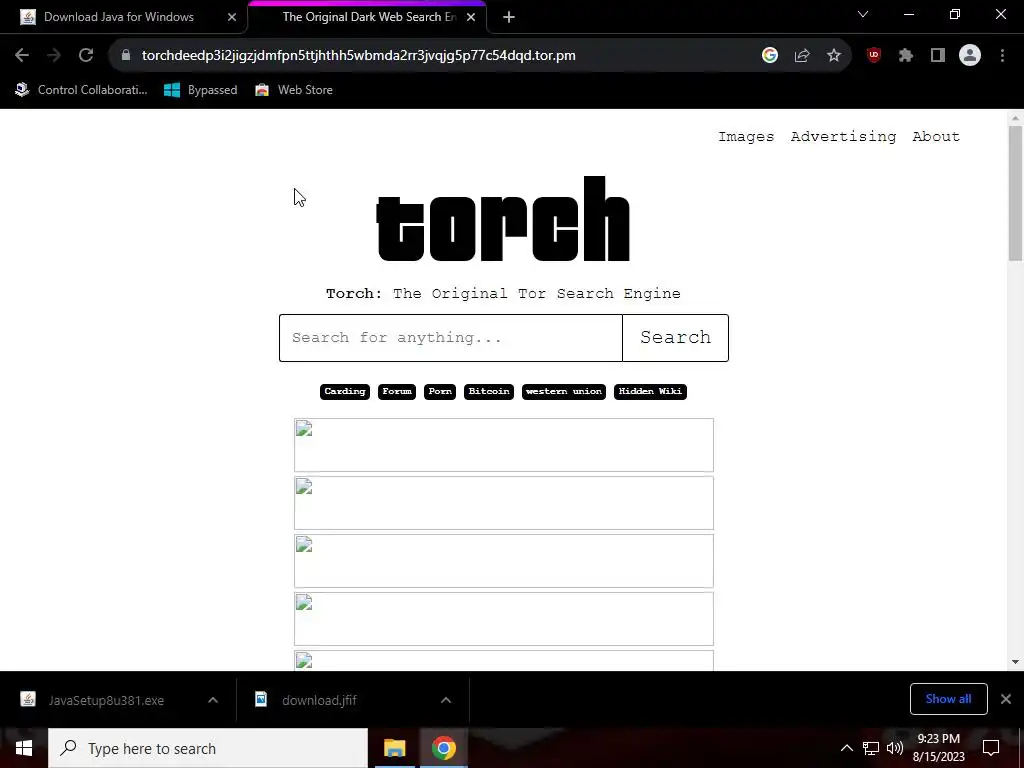Open the About link
Screen dimensions: 1024x768
936,136
